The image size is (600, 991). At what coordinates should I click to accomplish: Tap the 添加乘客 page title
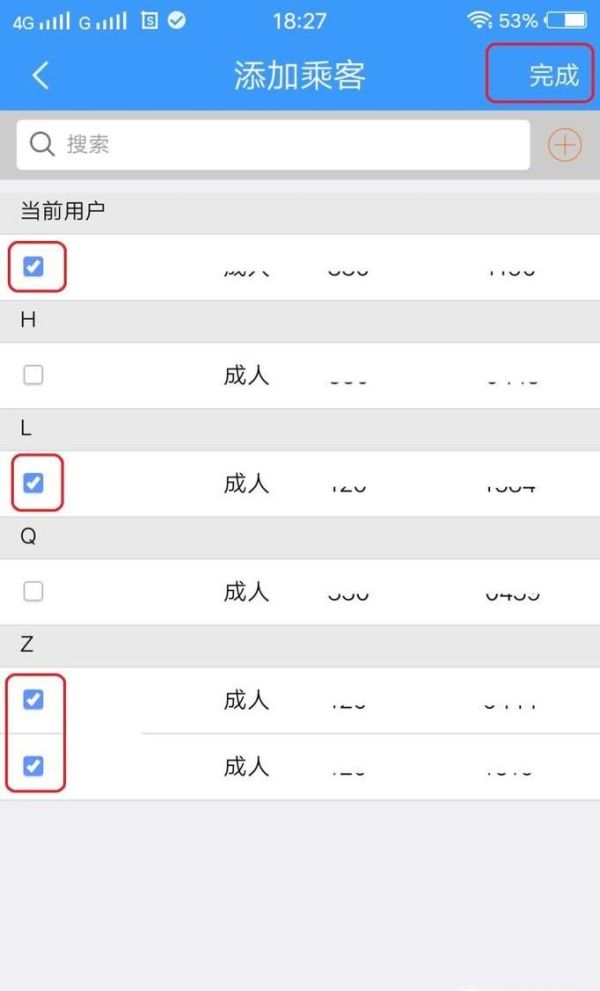pos(299,76)
